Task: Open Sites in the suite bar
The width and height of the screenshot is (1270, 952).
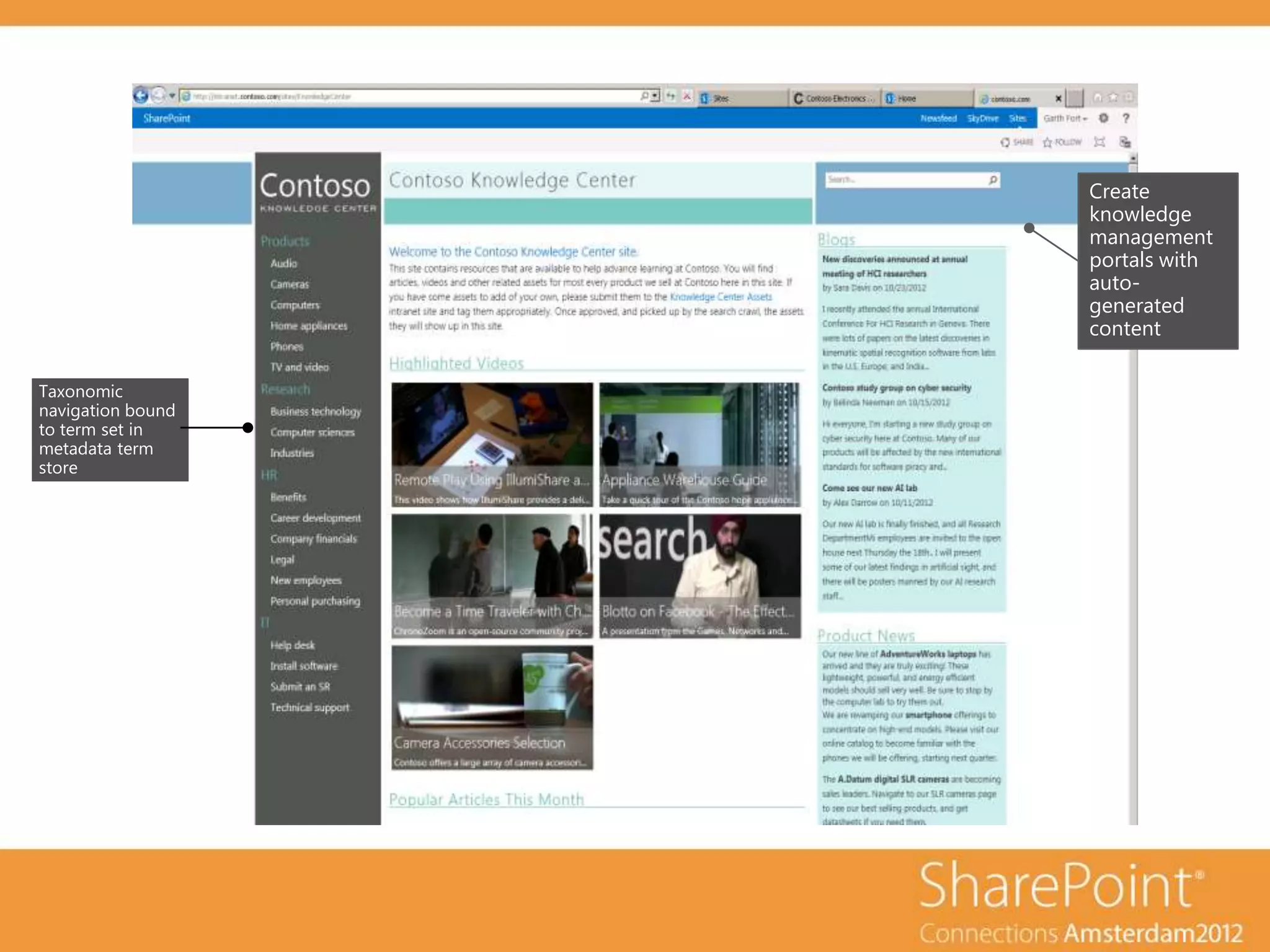Action: (1017, 118)
